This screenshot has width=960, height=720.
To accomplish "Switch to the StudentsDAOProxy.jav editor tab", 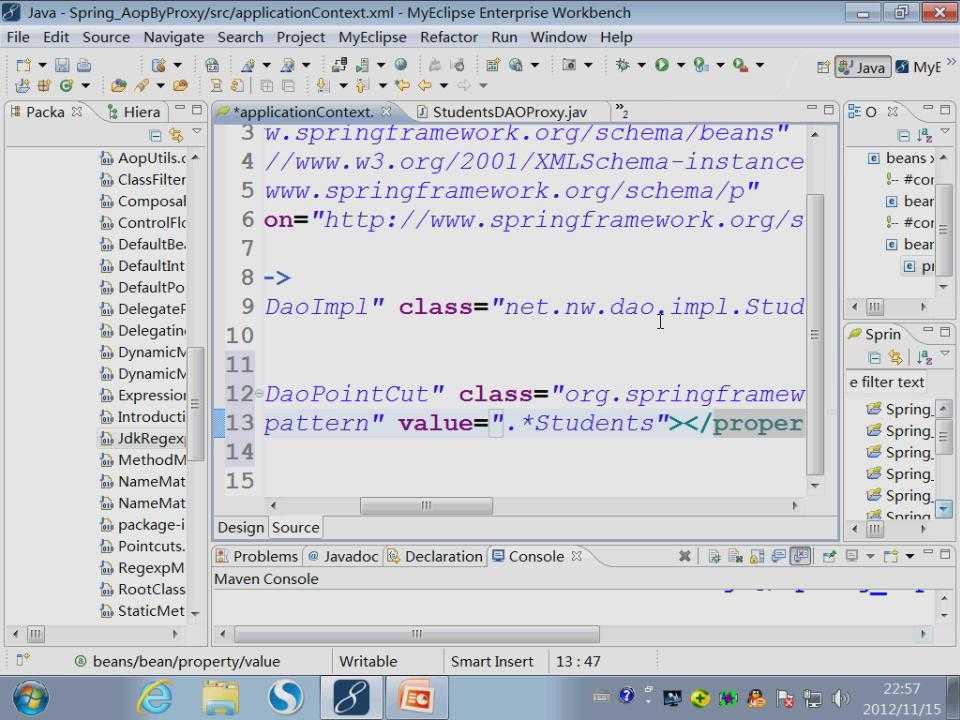I will point(503,112).
